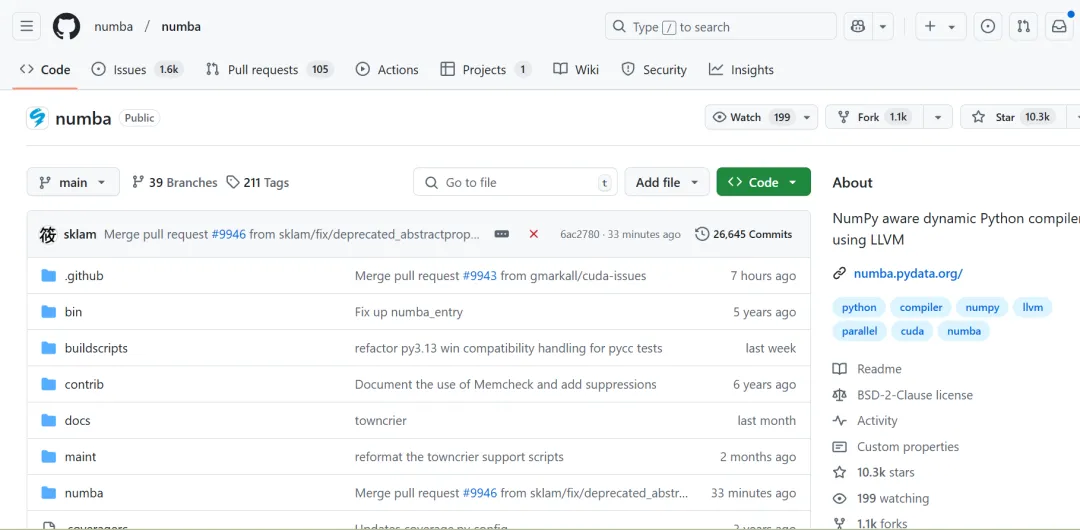The image size is (1080, 530).
Task: Open the Projects tab
Action: (486, 70)
